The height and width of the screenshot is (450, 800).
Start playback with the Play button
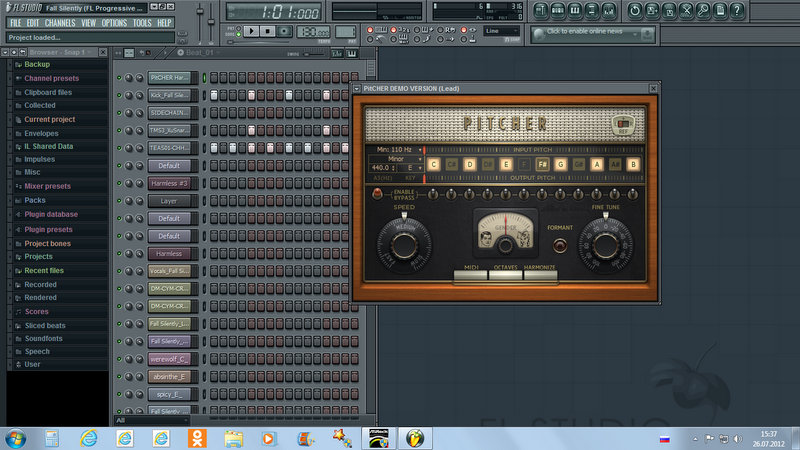point(251,31)
